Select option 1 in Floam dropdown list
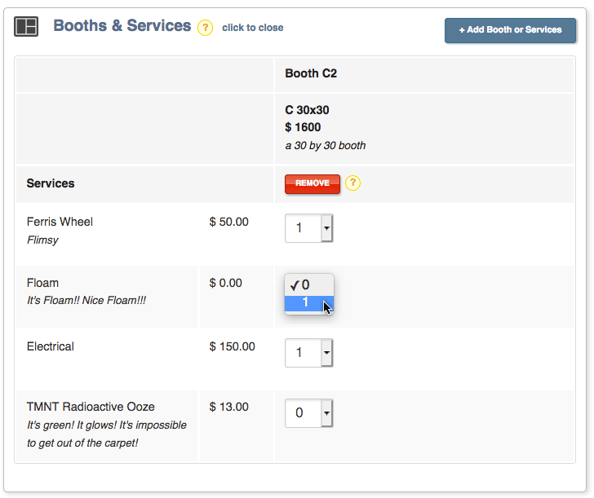This screenshot has height=498, width=594. coord(309,303)
